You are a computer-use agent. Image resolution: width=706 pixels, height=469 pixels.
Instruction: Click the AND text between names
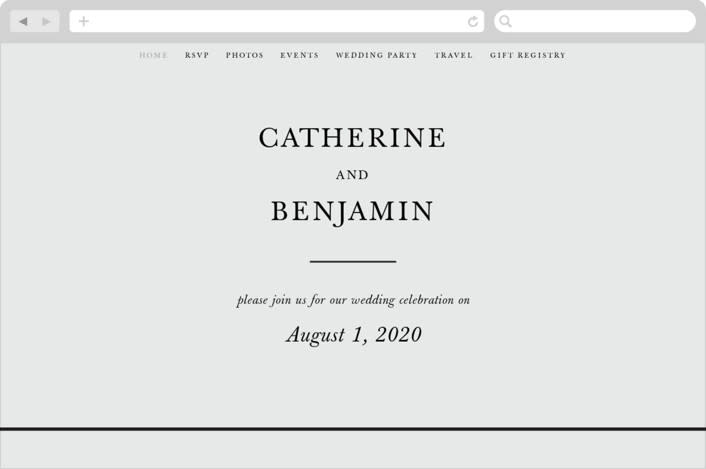(x=352, y=175)
